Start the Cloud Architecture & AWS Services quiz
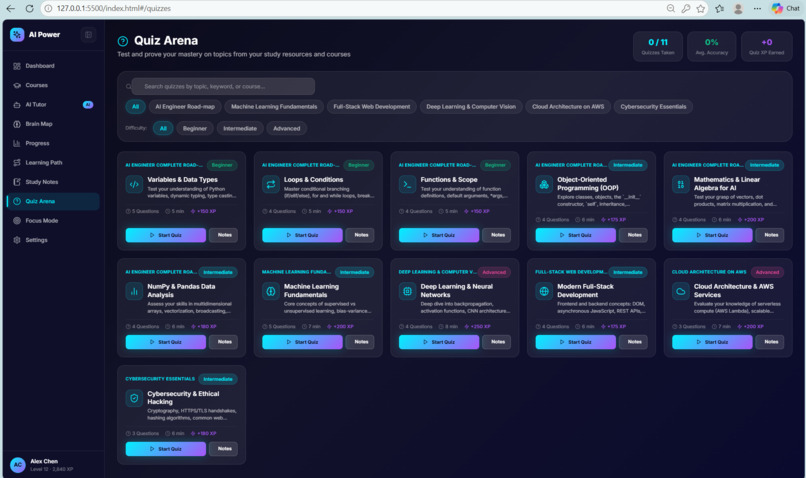 click(x=712, y=342)
